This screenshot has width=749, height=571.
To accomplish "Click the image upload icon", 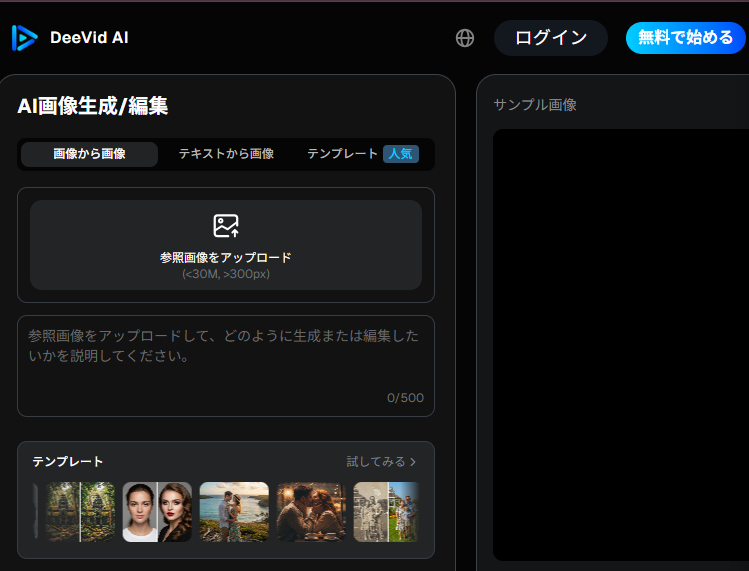I will [x=226, y=226].
